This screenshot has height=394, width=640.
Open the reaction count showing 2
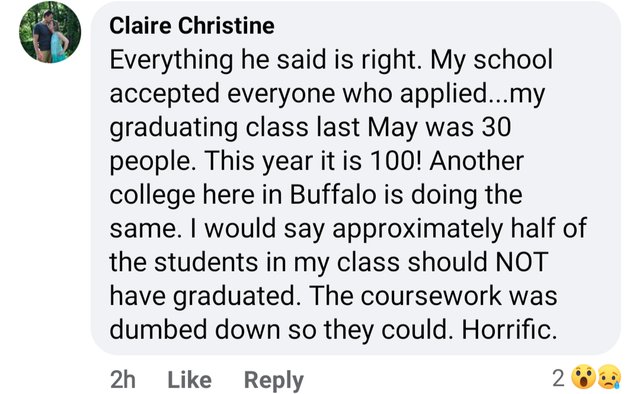[558, 378]
